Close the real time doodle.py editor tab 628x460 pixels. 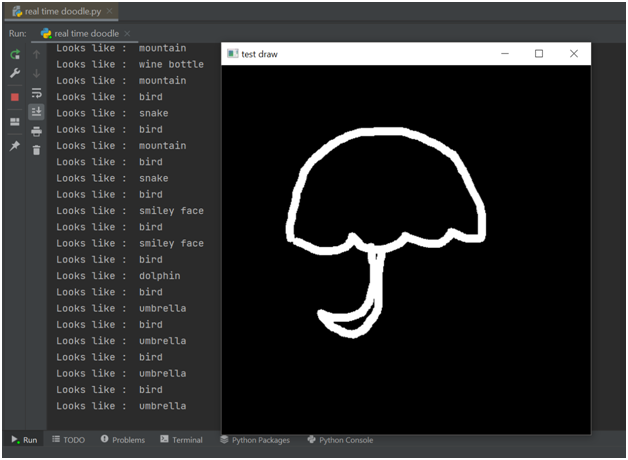109,11
